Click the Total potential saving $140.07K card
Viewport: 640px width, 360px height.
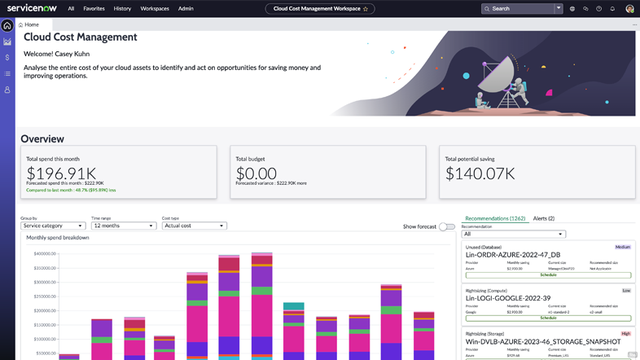[x=537, y=172]
